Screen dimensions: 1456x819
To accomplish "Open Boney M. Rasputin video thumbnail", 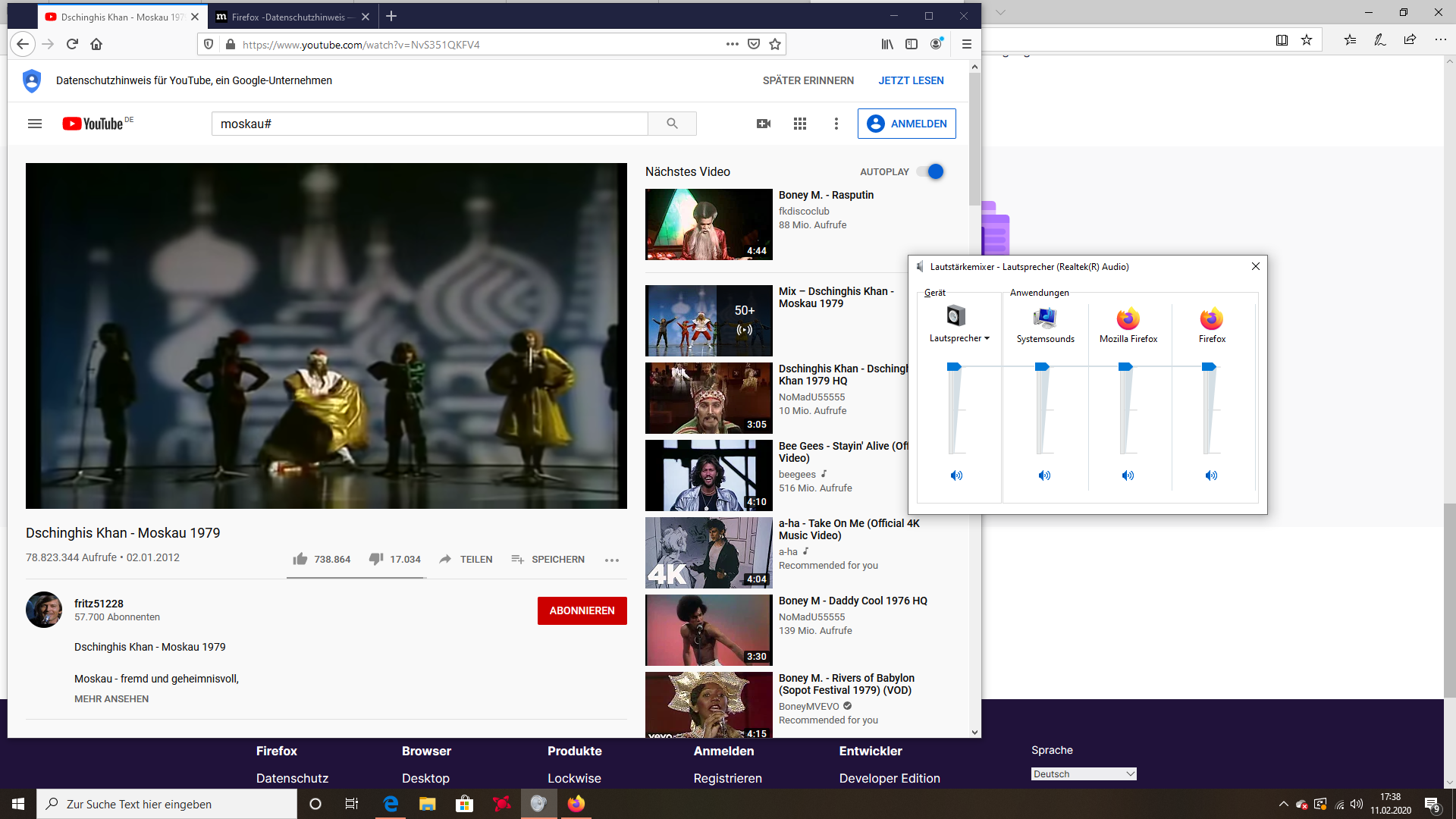I will click(708, 224).
